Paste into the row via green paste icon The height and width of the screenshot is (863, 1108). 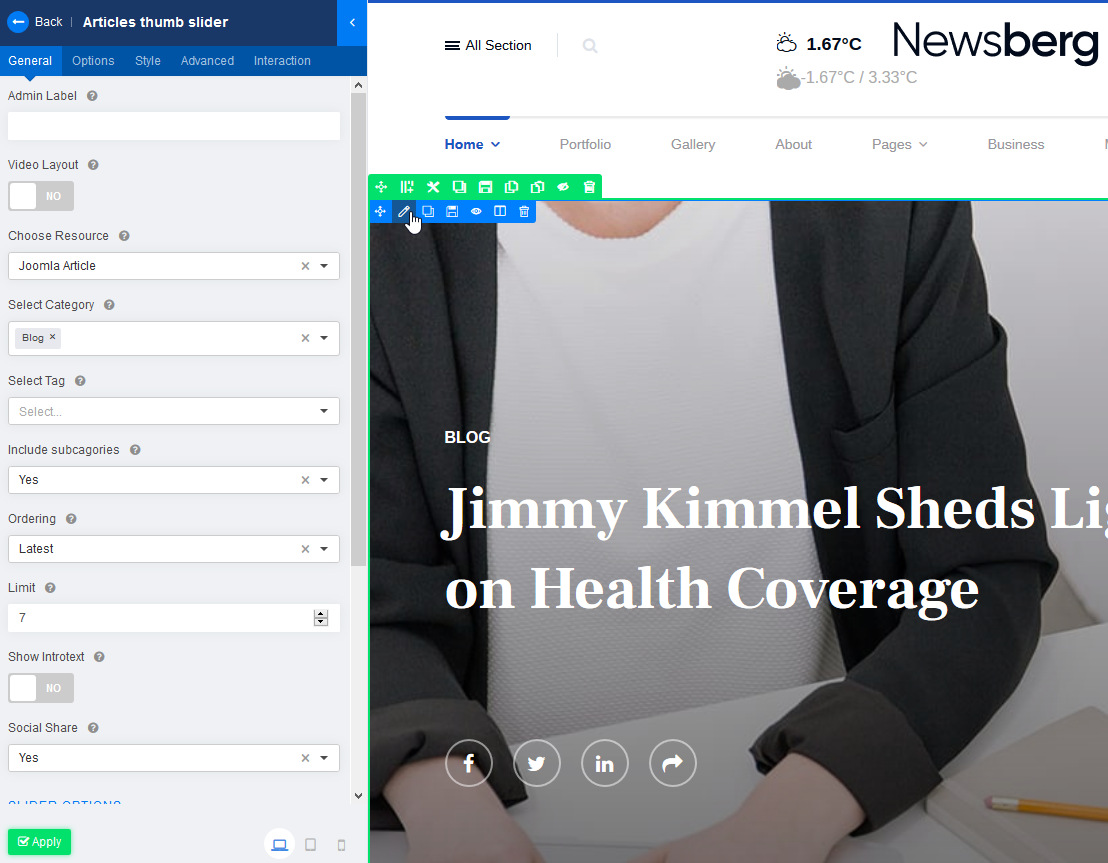(x=537, y=187)
